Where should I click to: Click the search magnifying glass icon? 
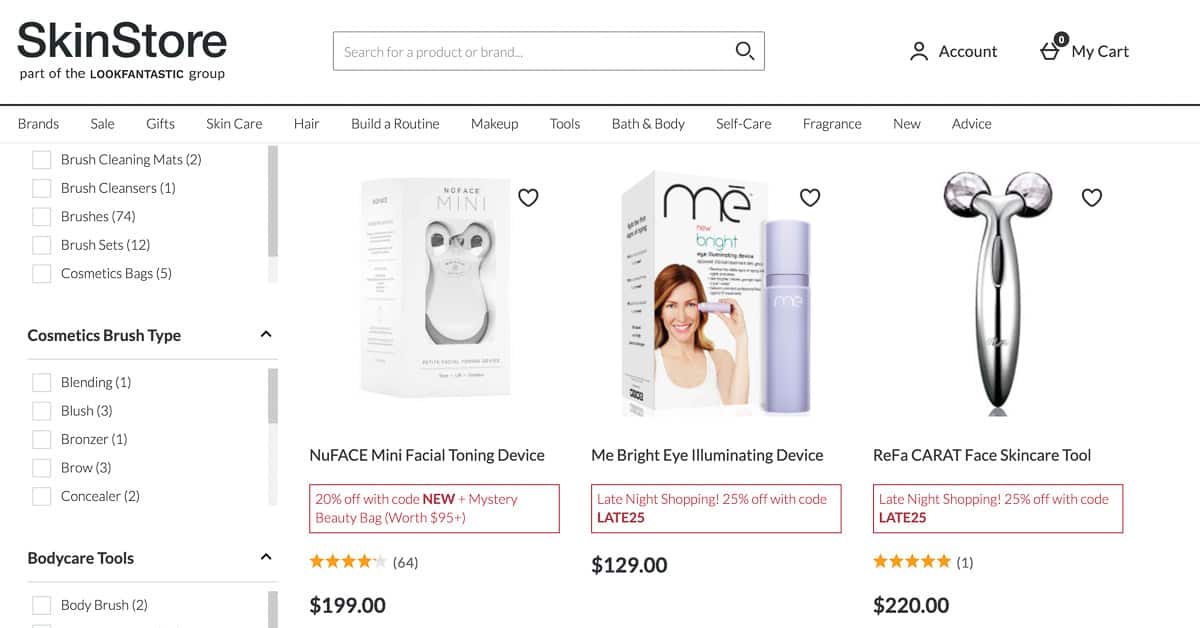click(745, 50)
